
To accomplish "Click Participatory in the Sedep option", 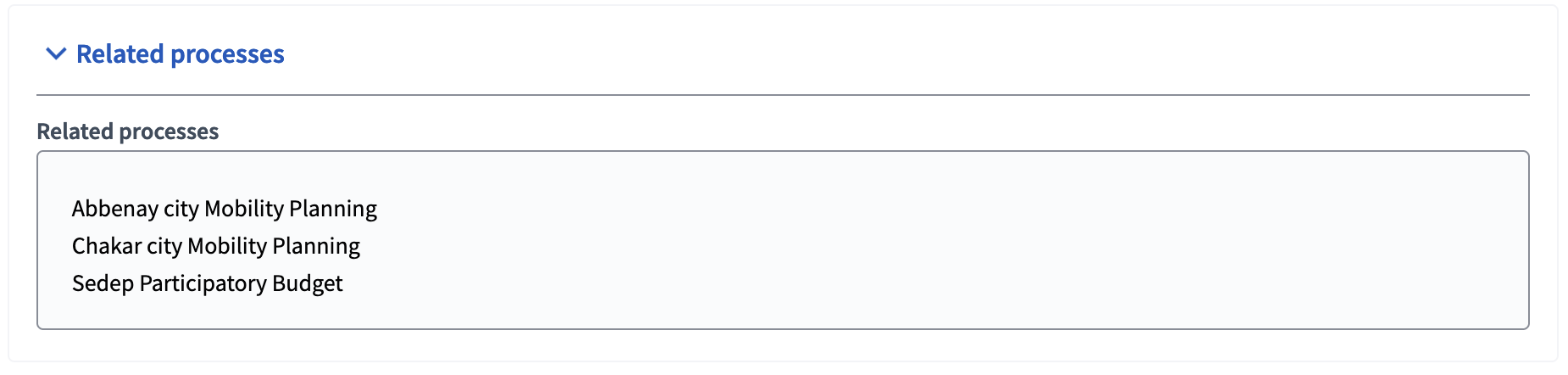I will click(203, 283).
